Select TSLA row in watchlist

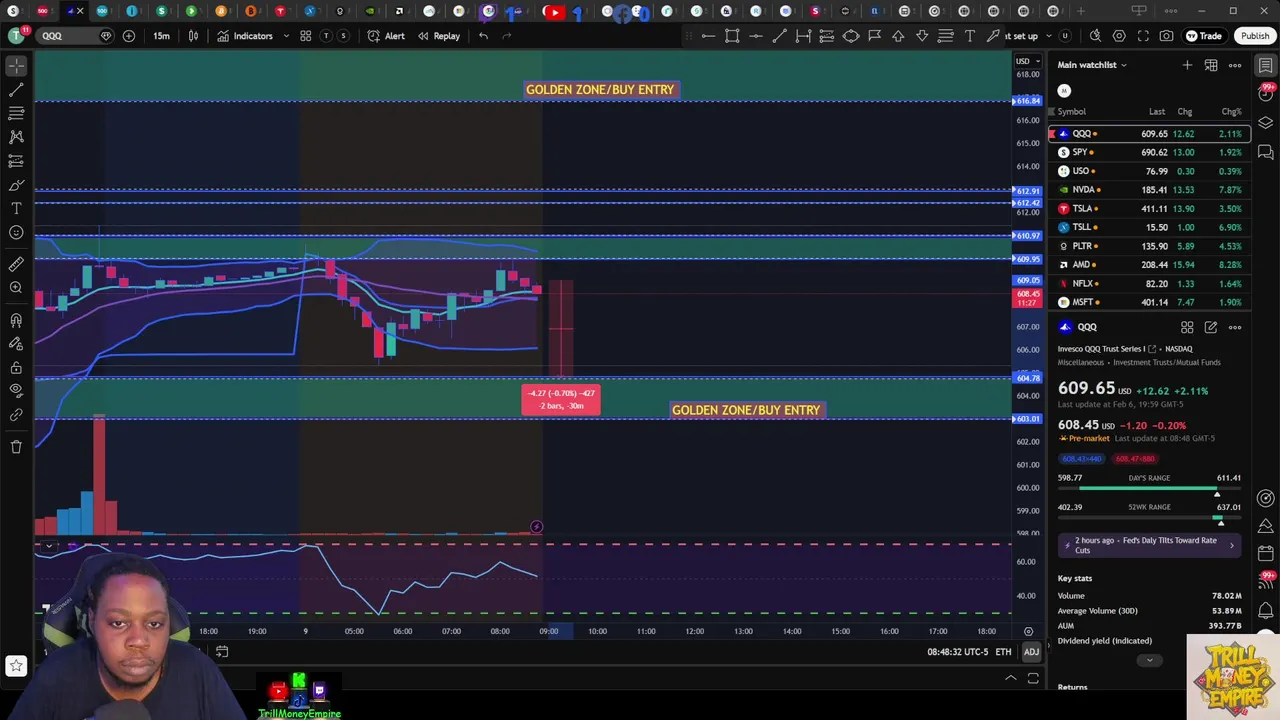tap(1149, 208)
